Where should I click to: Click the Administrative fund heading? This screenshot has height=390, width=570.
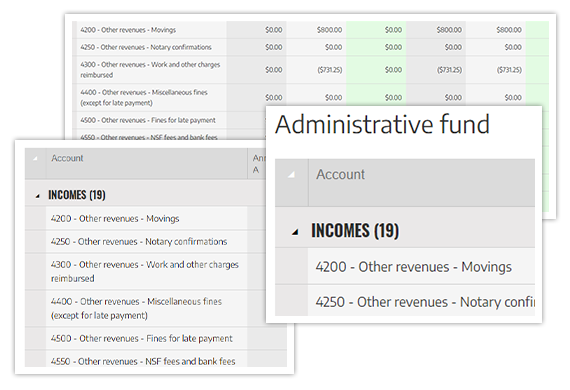point(382,124)
